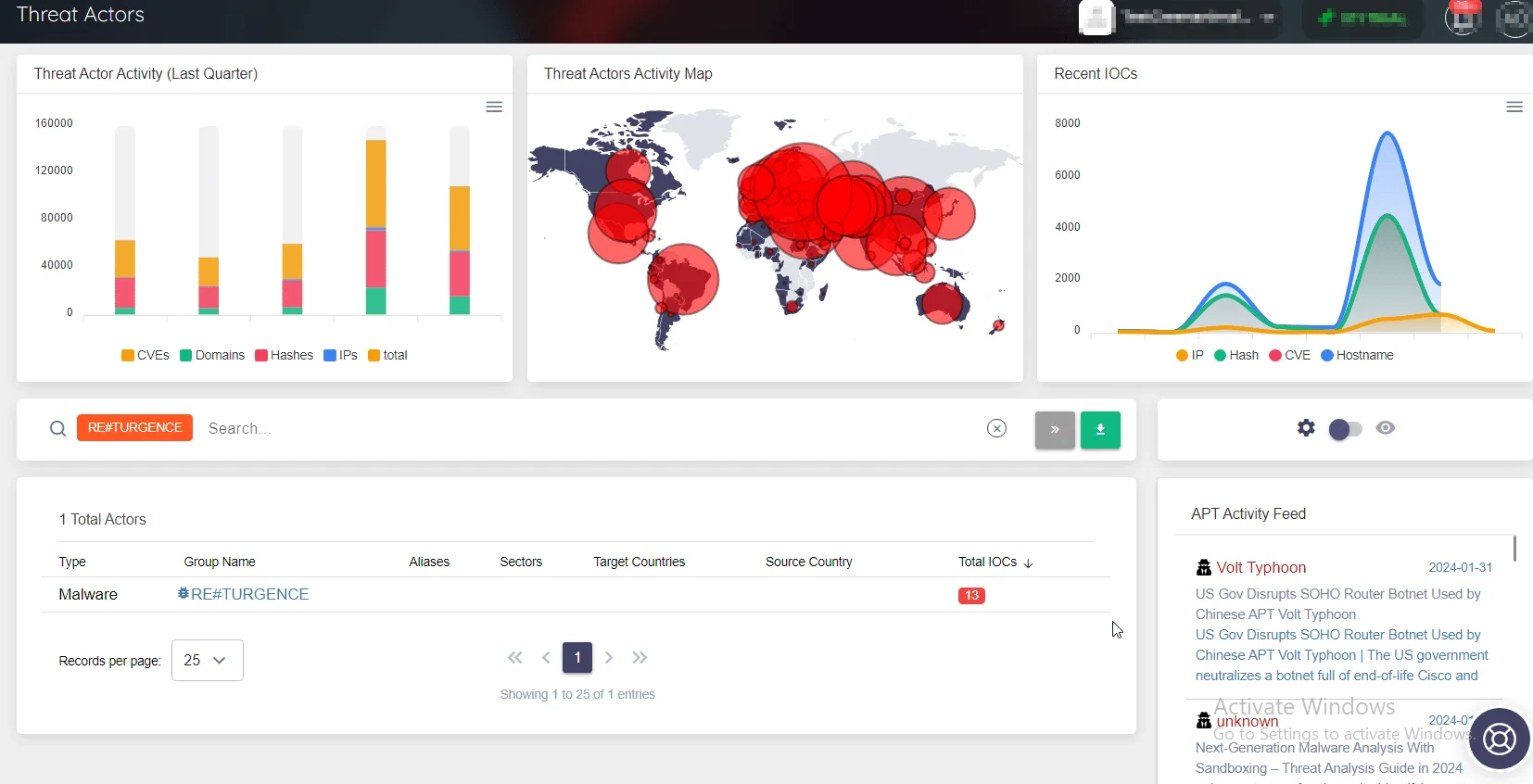This screenshot has width=1533, height=784.
Task: Open the blurred user account dropdown
Action: click(x=1180, y=18)
